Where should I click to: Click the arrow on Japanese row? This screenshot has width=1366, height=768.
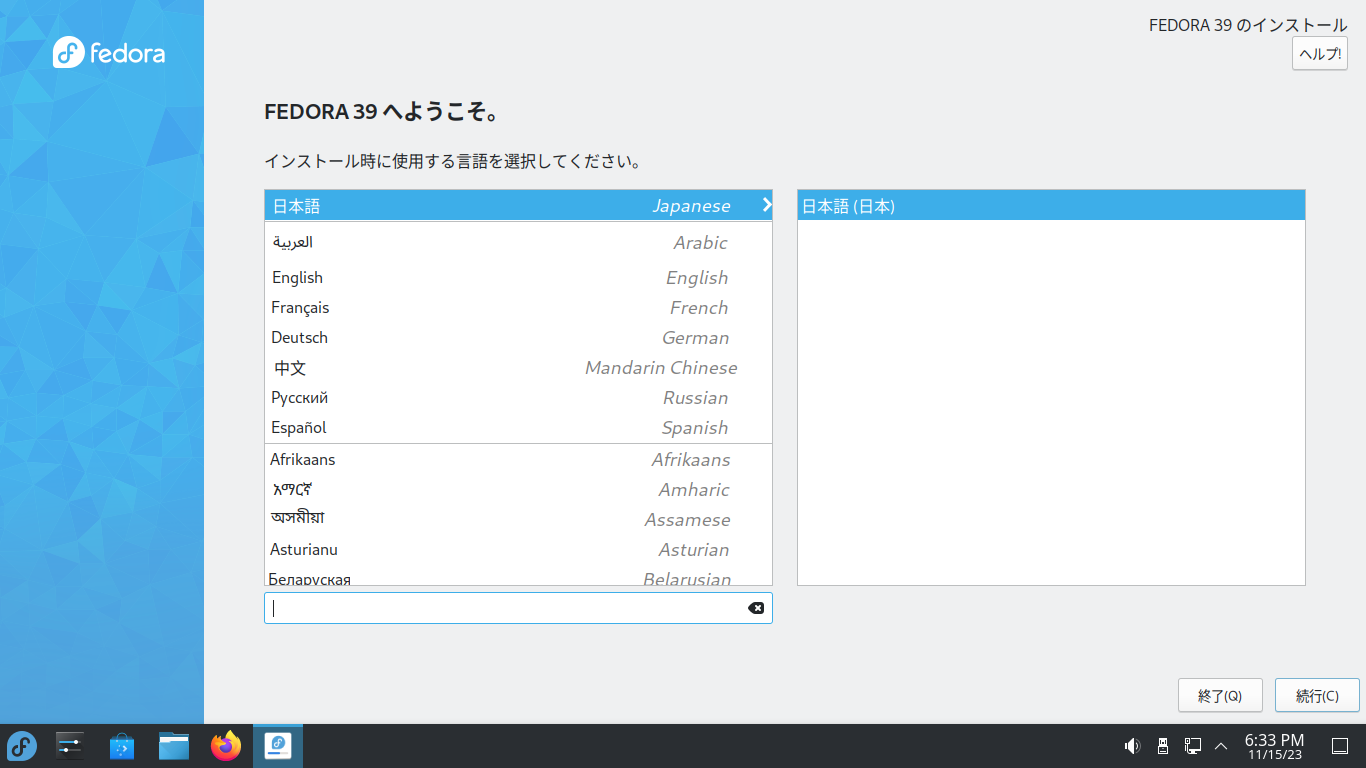(766, 205)
